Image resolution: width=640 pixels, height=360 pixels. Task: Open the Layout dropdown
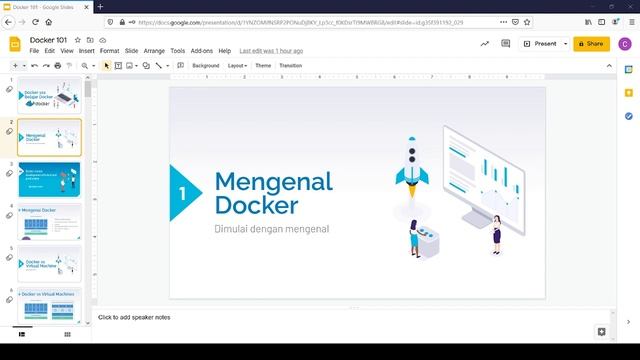click(237, 66)
